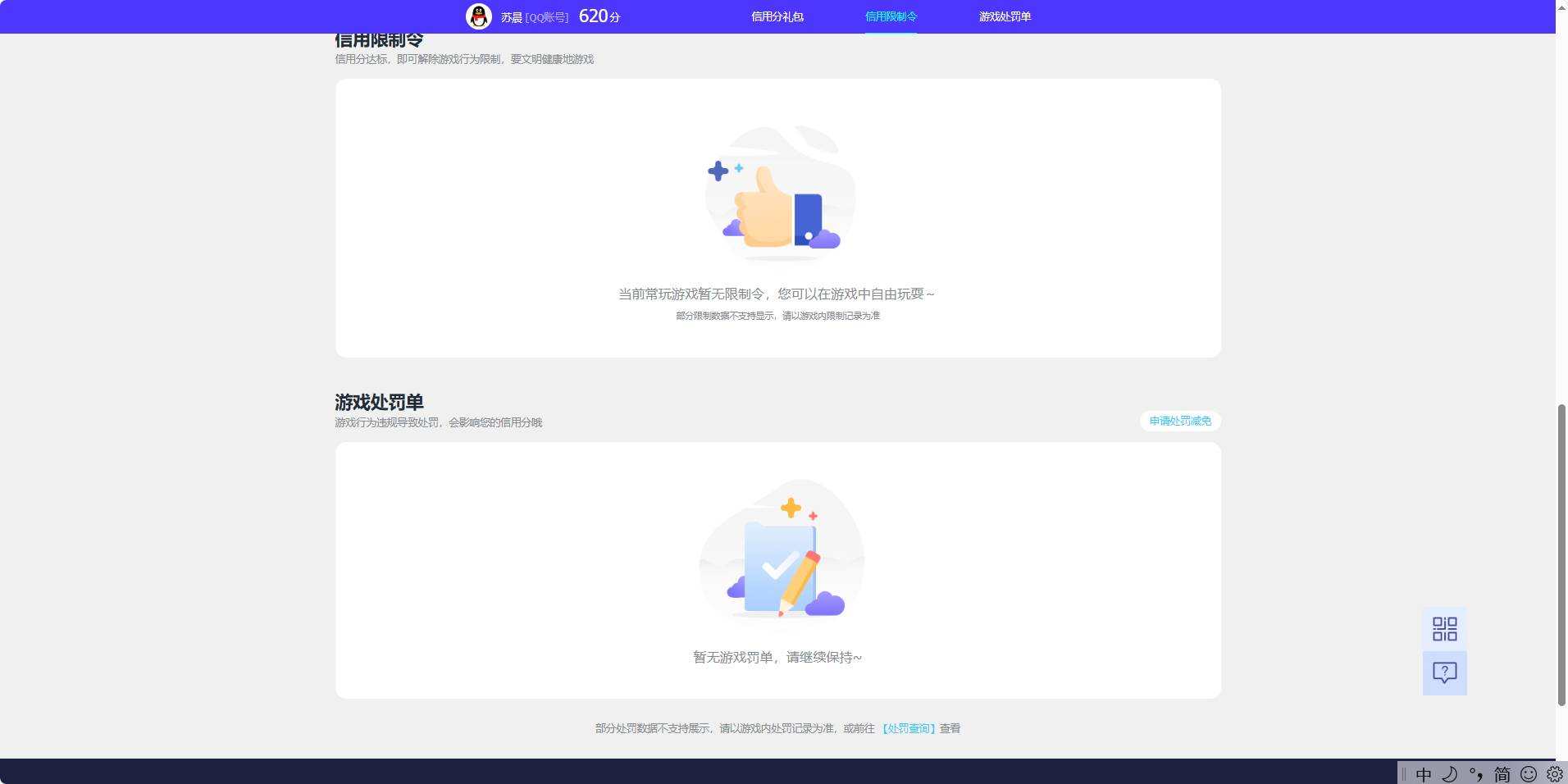
Task: Click the 部分限制数据不支持显示 note
Action: pyautogui.click(x=777, y=316)
